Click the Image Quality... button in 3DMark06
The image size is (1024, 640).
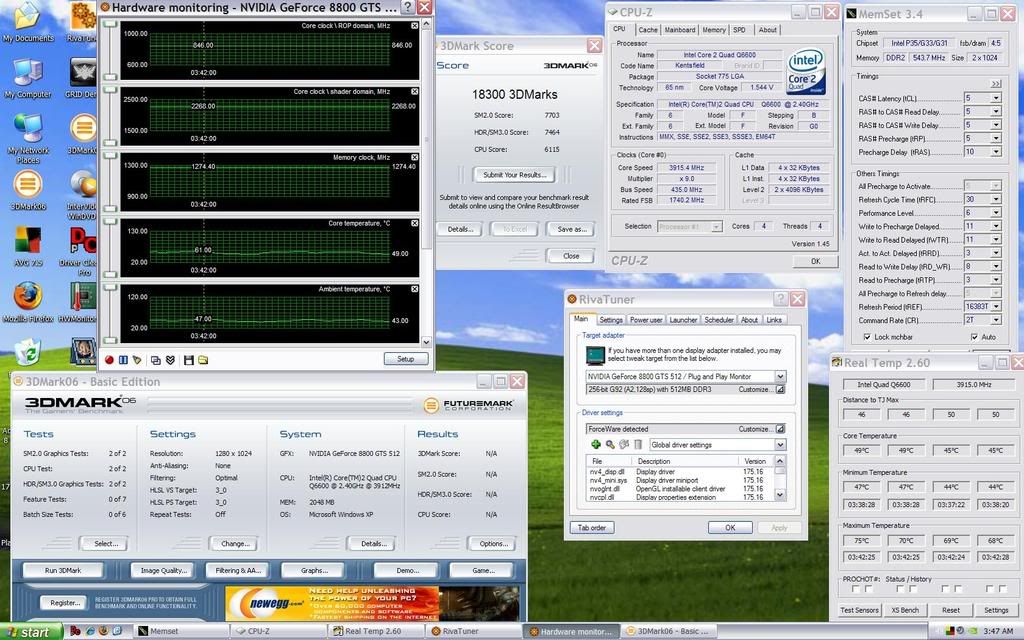pyautogui.click(x=163, y=570)
